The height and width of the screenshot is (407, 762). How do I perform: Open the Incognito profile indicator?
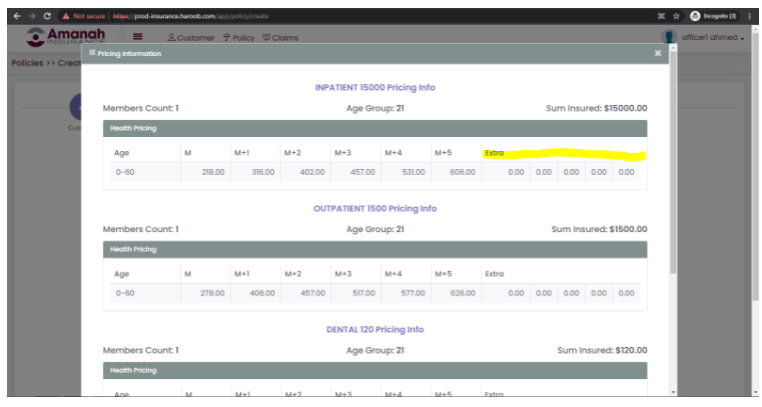coord(713,16)
